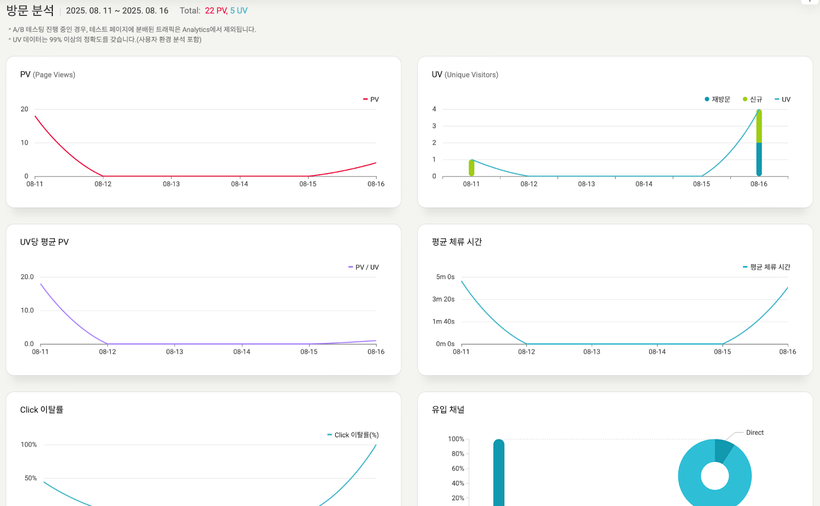Image resolution: width=820 pixels, height=506 pixels.
Task: Toggle the 신규 legend series
Action: point(753,100)
